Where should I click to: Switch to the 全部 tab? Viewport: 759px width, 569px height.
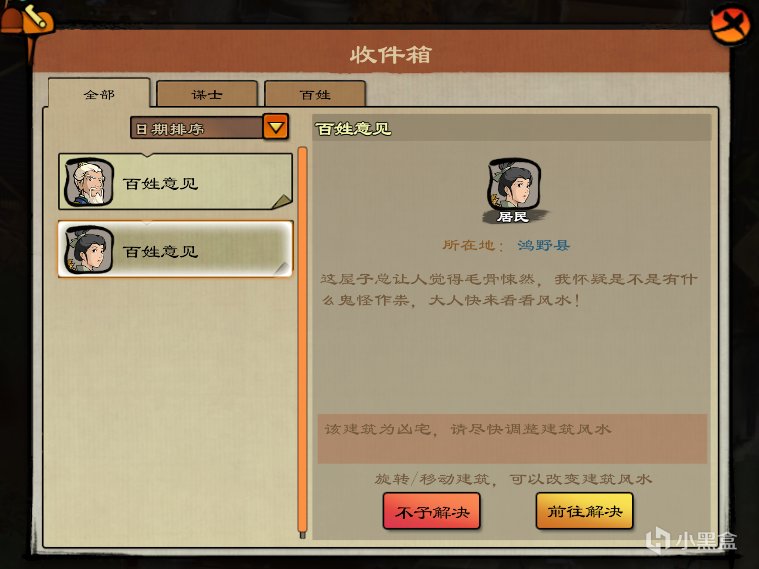coord(99,94)
